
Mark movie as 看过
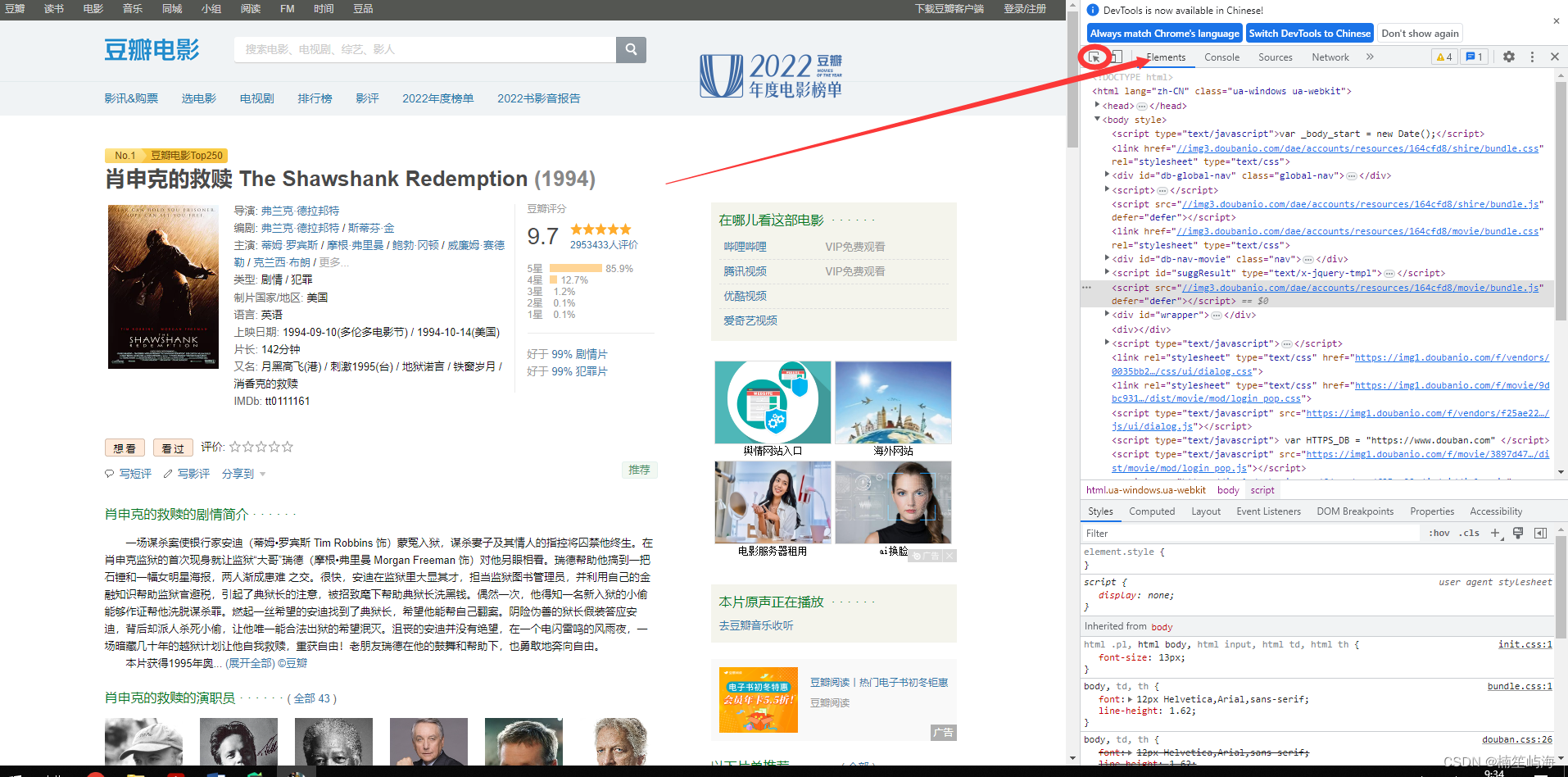[173, 448]
